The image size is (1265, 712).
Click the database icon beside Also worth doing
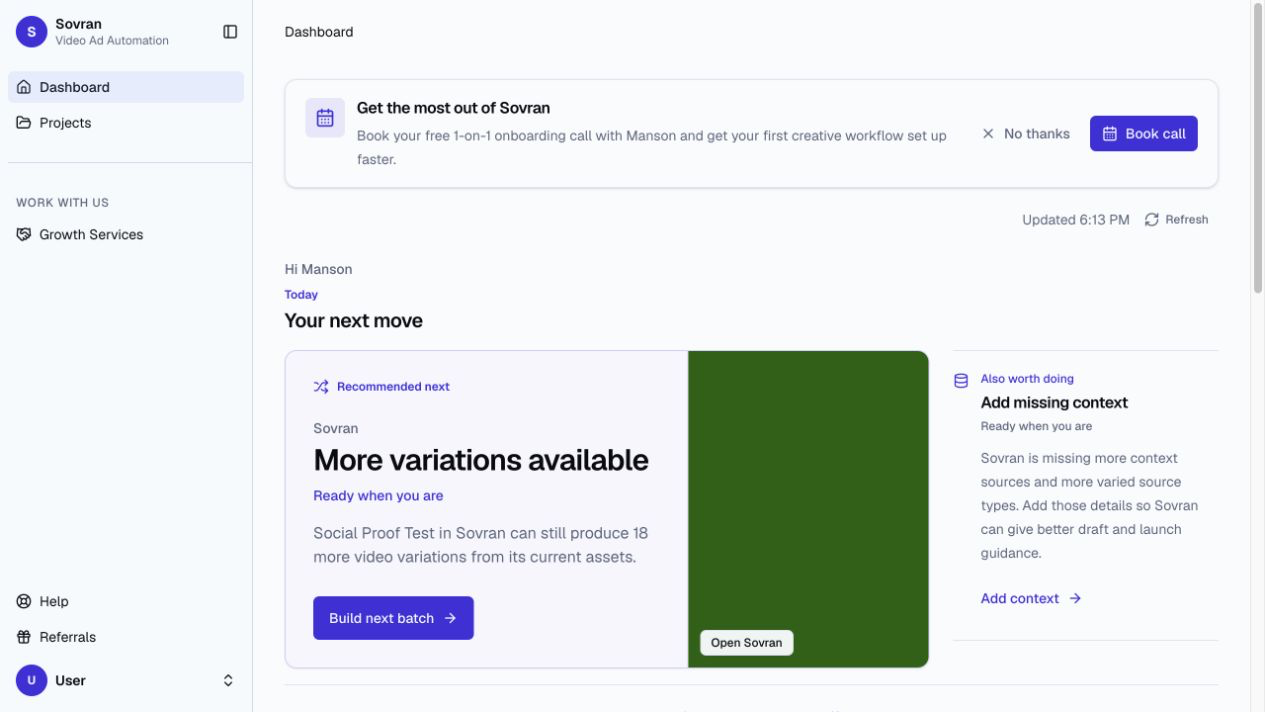point(961,380)
